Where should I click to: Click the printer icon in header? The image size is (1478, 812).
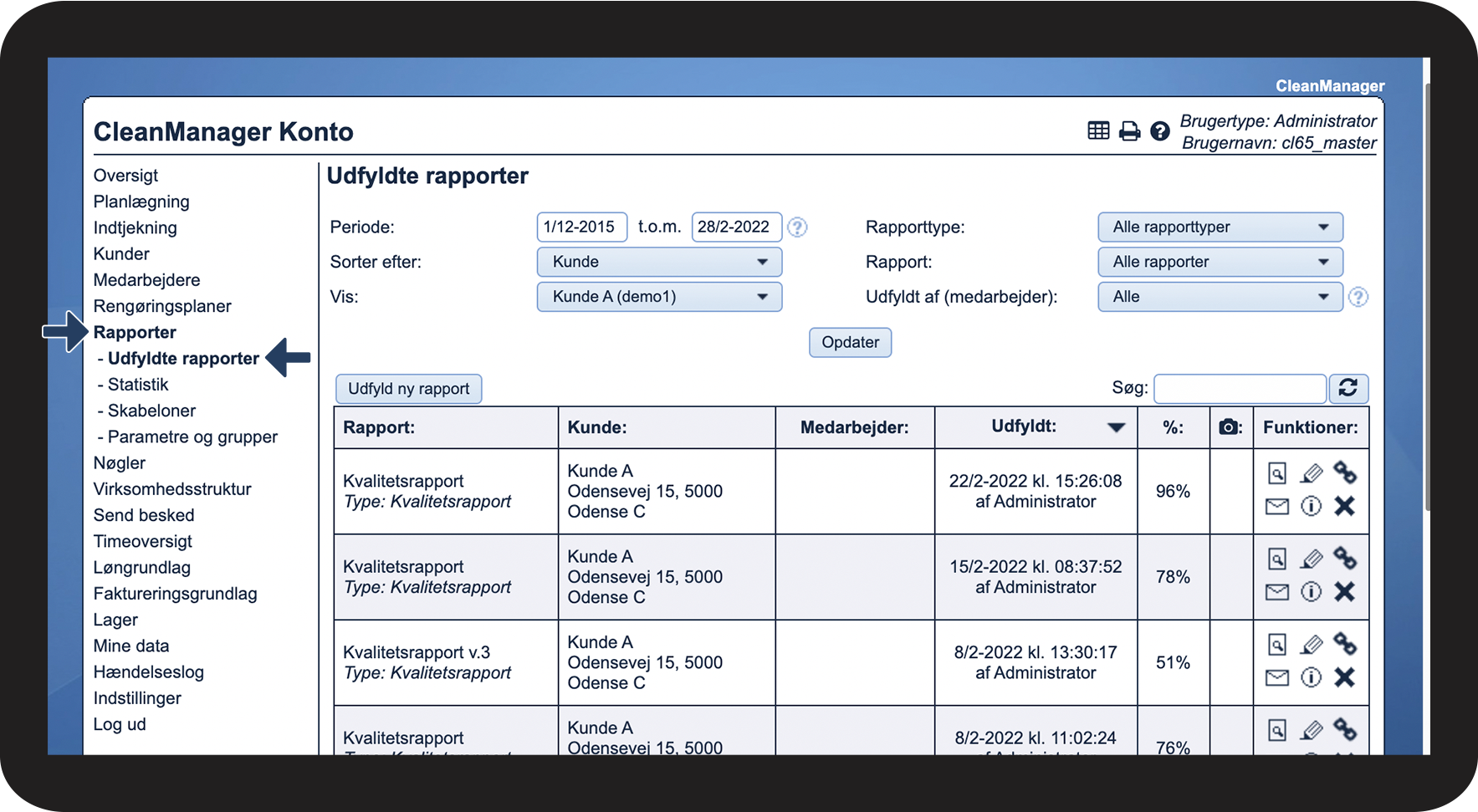[x=1129, y=130]
